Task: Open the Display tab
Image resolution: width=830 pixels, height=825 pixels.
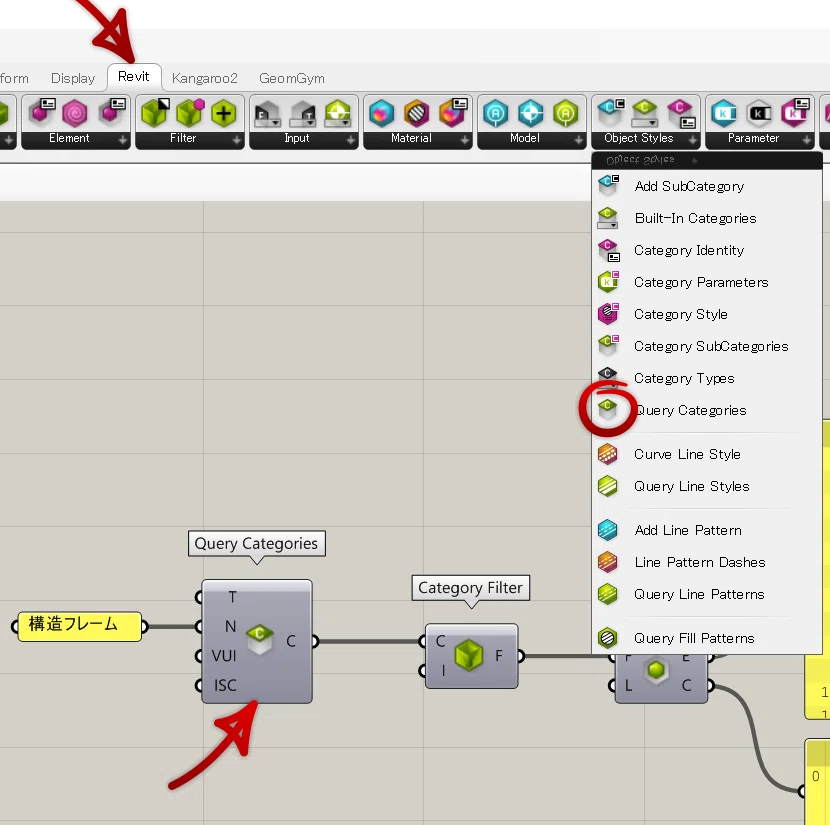Action: pyautogui.click(x=73, y=78)
